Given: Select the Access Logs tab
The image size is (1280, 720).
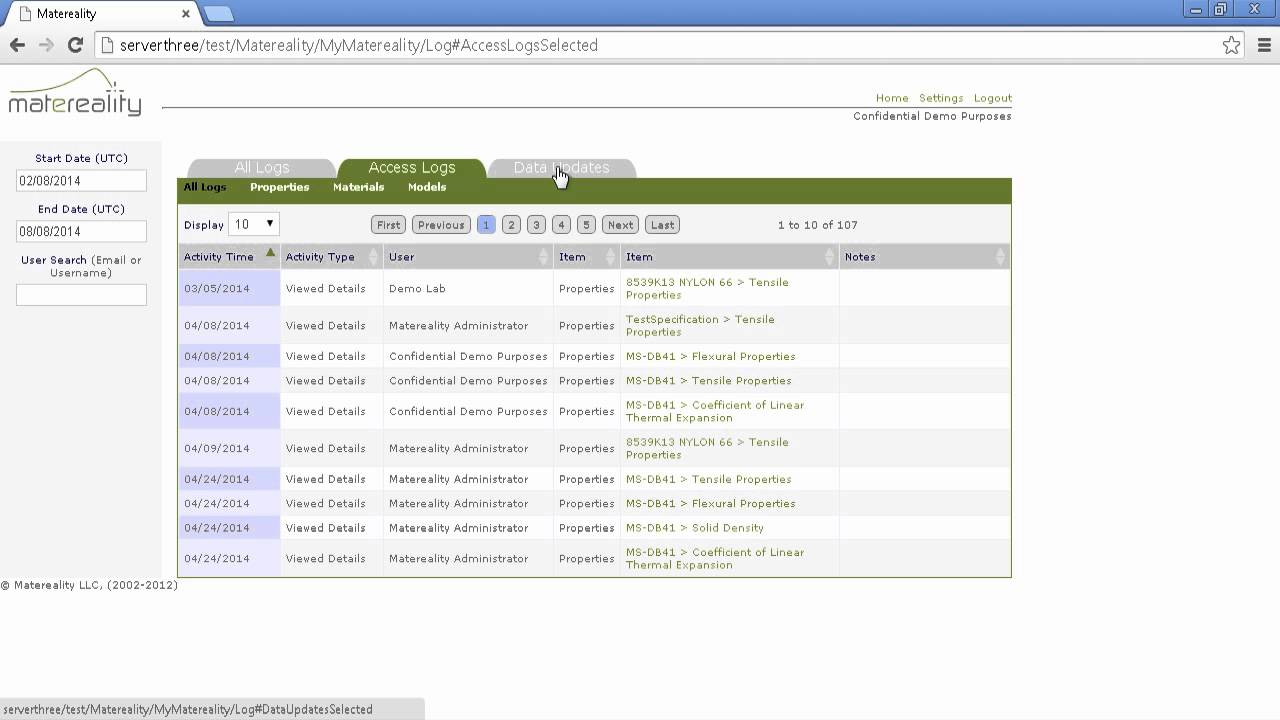Looking at the screenshot, I should tap(412, 168).
